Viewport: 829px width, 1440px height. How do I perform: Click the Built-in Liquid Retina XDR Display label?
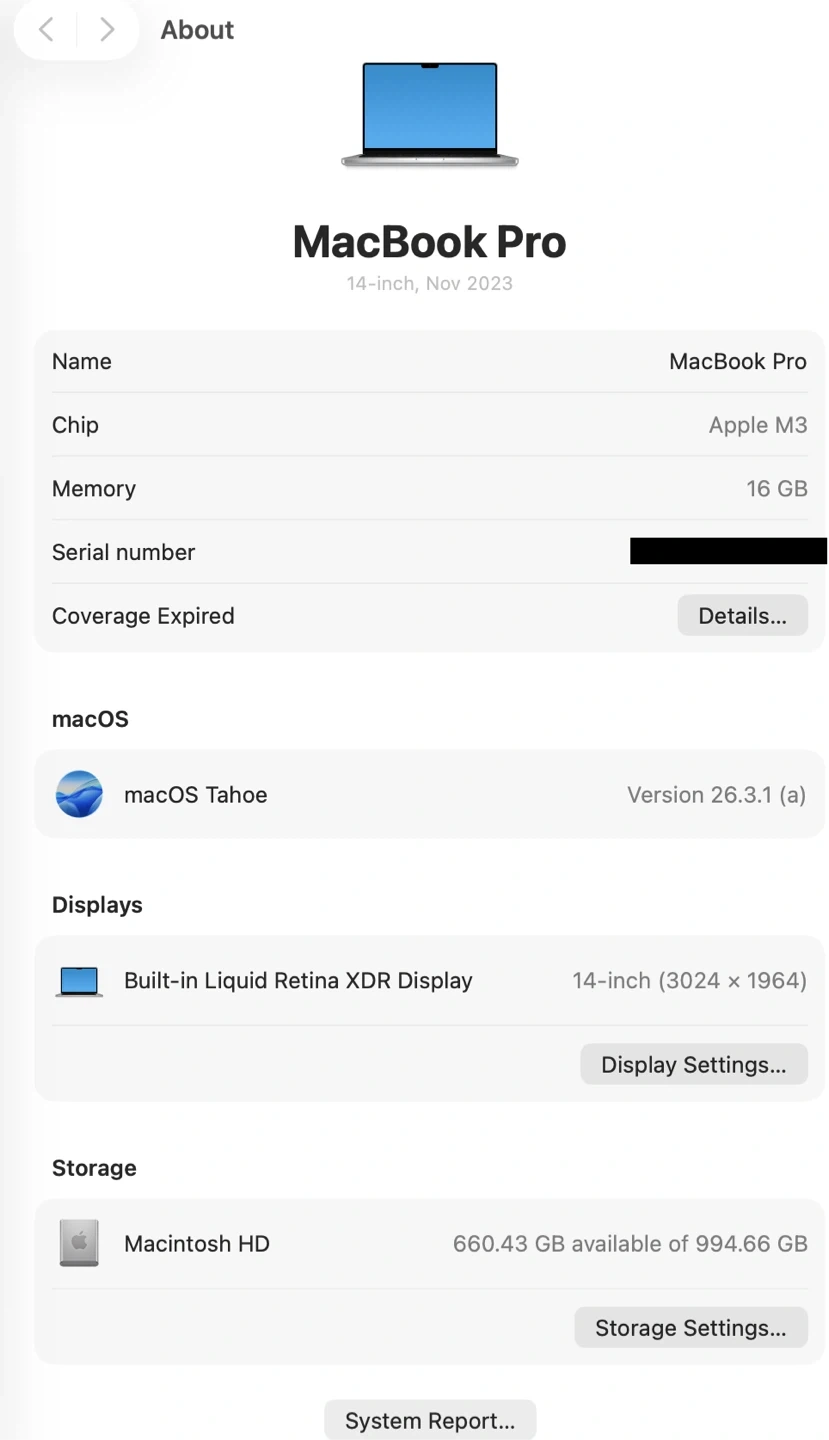pyautogui.click(x=298, y=981)
